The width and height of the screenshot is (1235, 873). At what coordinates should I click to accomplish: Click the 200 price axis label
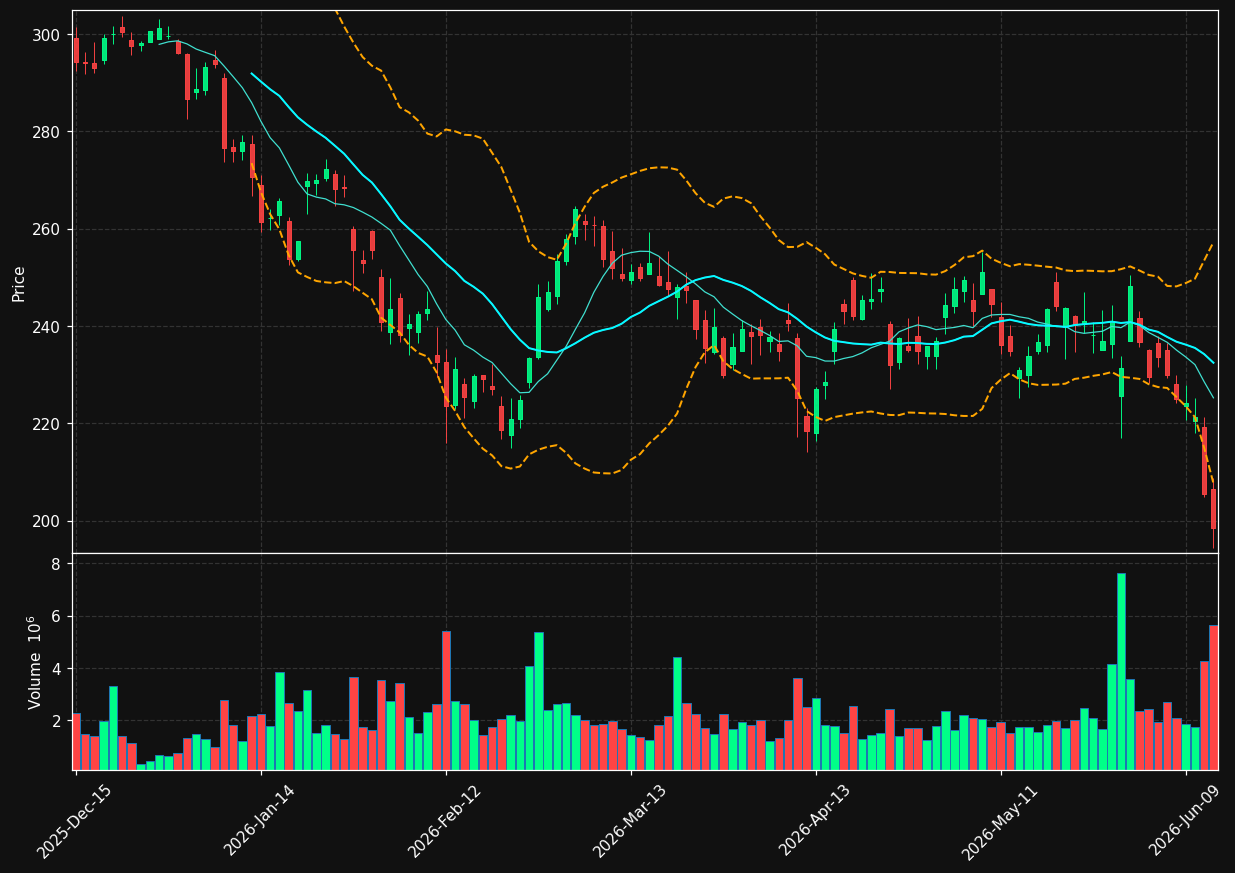pyautogui.click(x=48, y=521)
